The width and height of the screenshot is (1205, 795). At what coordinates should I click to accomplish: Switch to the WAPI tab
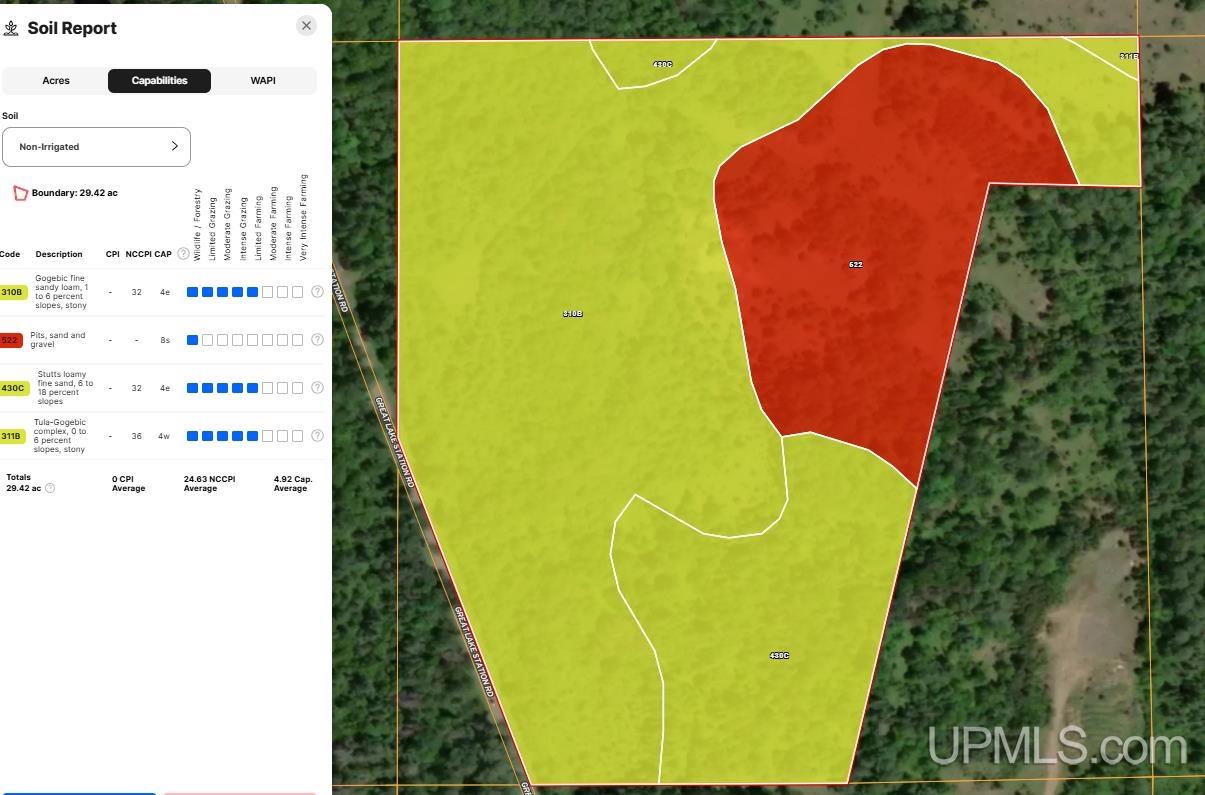point(263,81)
